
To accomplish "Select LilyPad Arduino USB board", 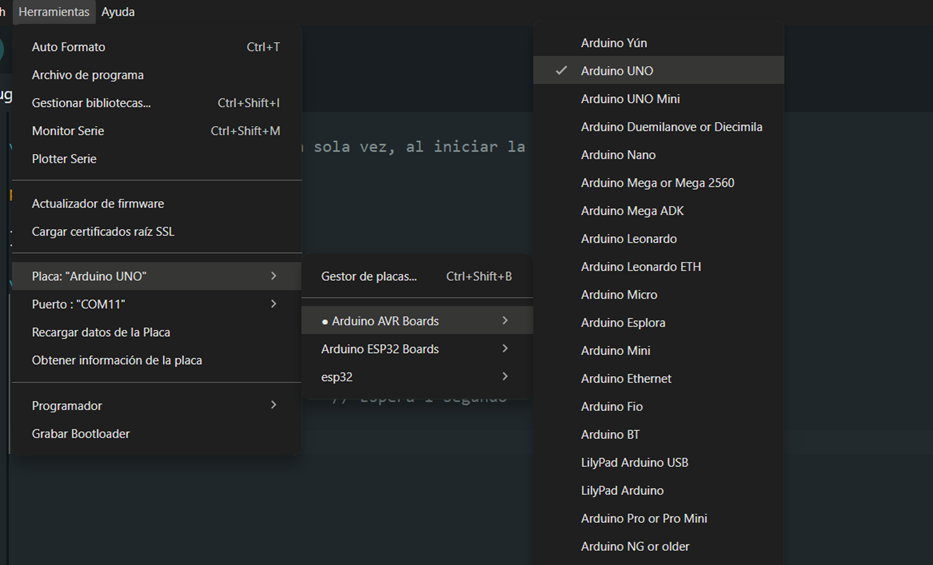I will (x=658, y=462).
